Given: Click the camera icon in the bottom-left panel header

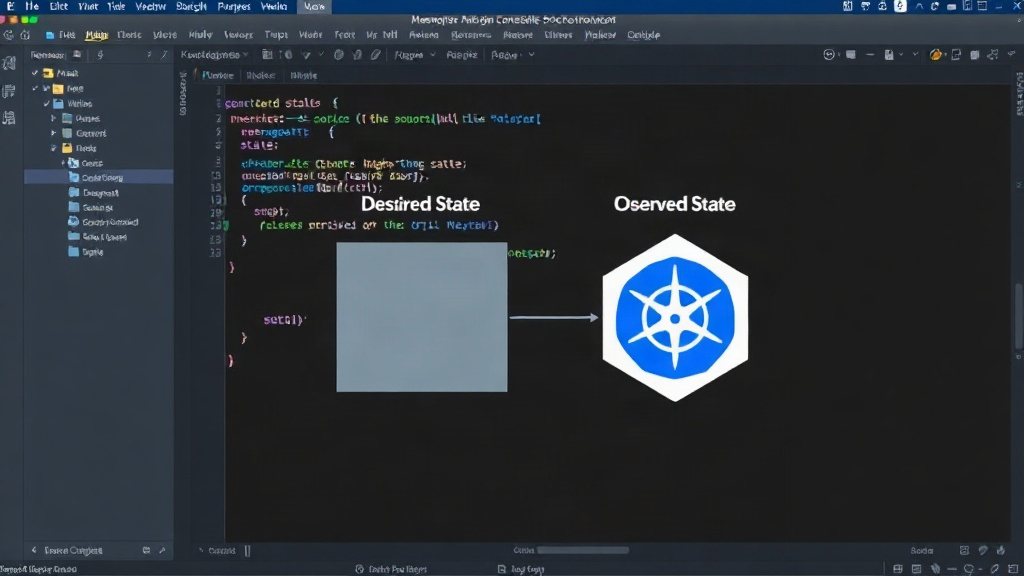Looking at the screenshot, I should click(146, 551).
